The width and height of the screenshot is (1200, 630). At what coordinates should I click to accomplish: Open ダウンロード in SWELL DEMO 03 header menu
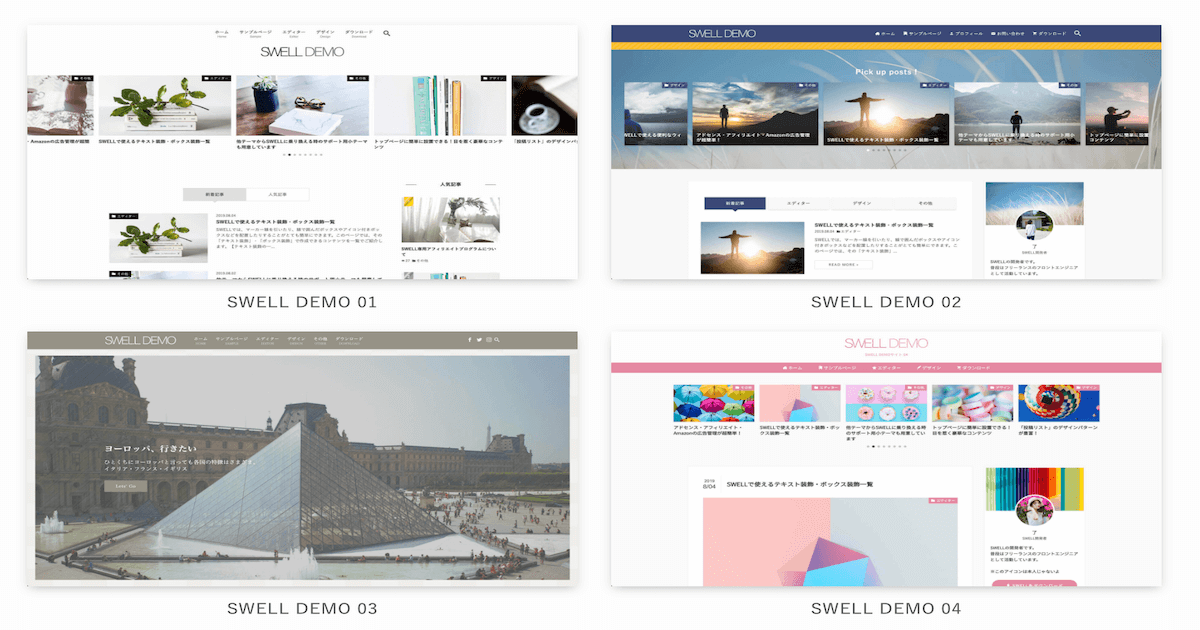click(350, 340)
